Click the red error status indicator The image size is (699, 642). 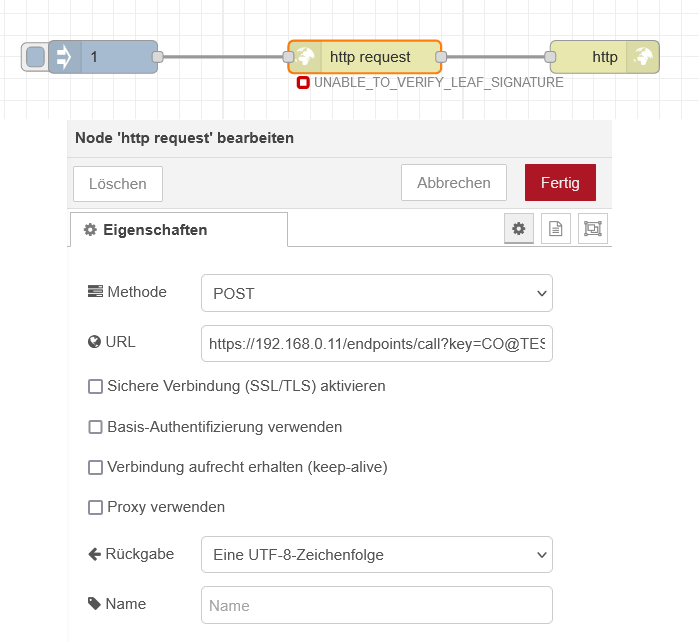click(303, 83)
